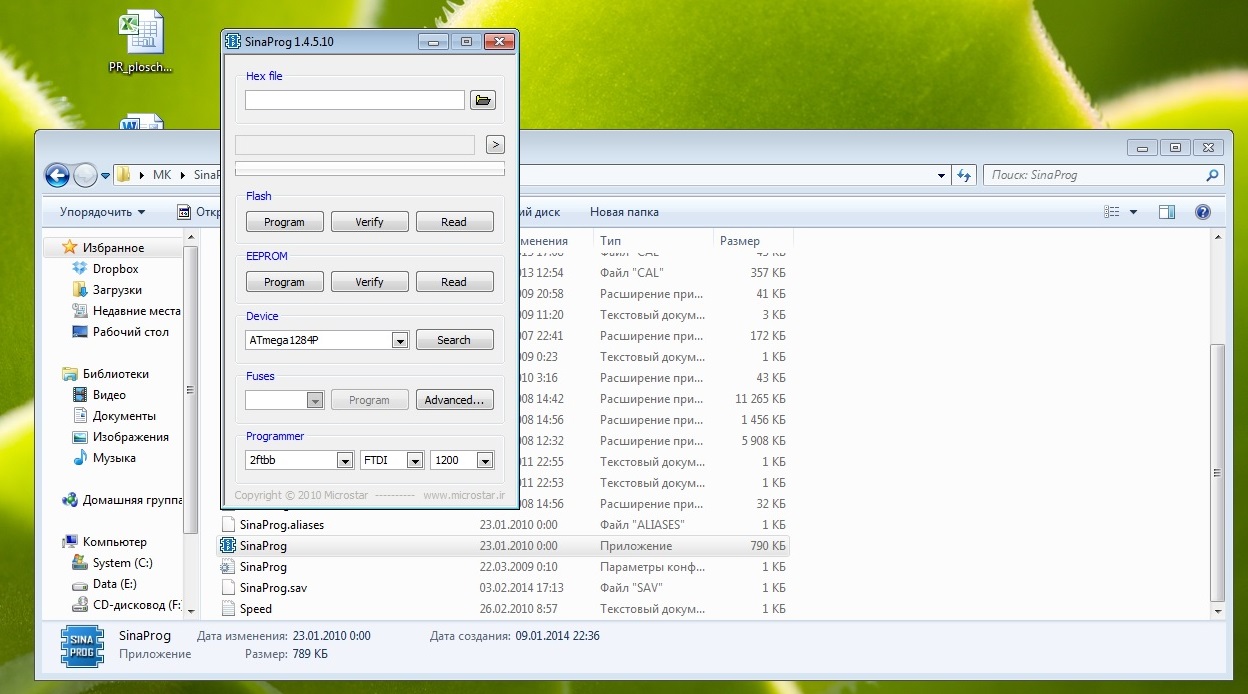Change view mode icon in Explorer
Screen dimensions: 1248x694
click(1112, 212)
